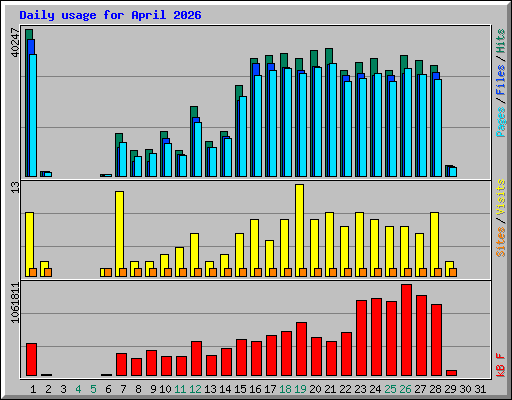Image resolution: width=512 pixels, height=400 pixels.
Task: Click day label 30 on the x-axis
Action: 465,389
